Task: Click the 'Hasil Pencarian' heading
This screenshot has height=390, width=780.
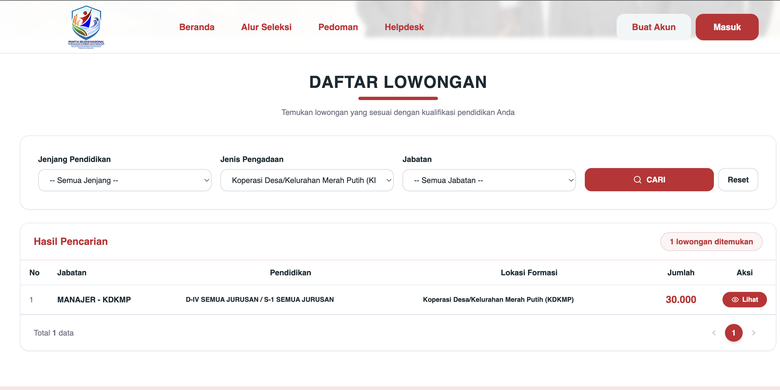Action: pyautogui.click(x=71, y=242)
